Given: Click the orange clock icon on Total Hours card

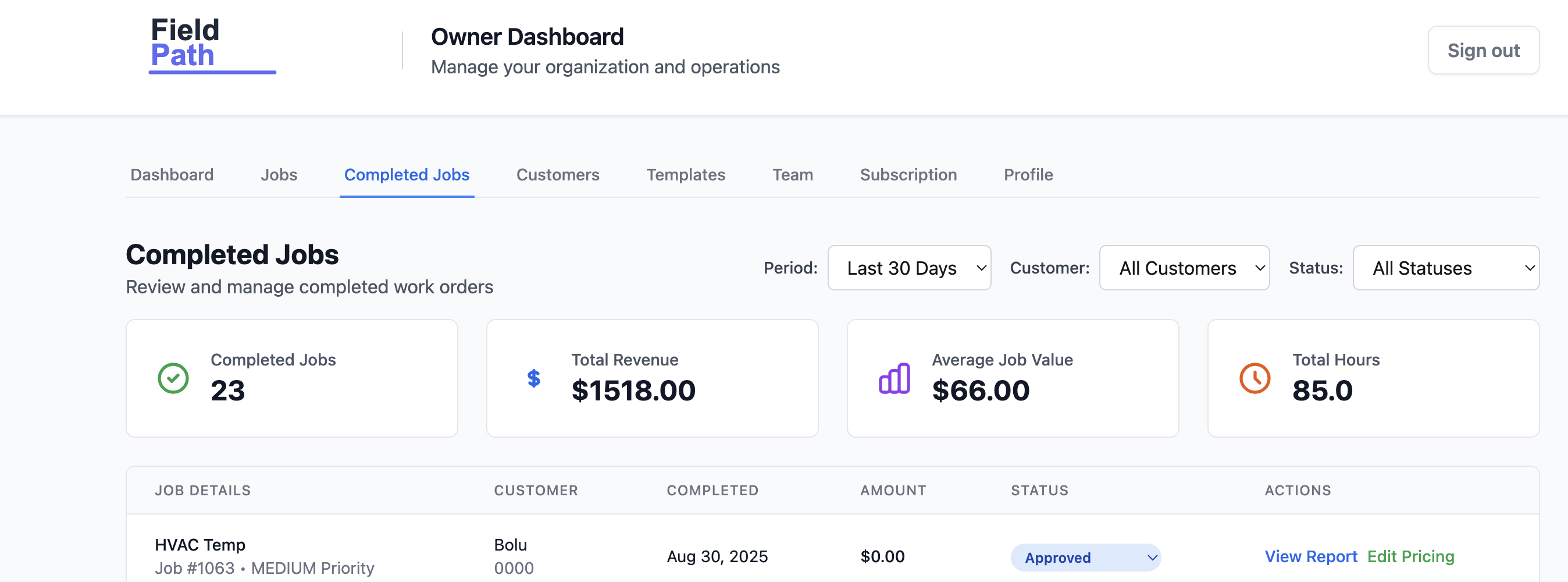Looking at the screenshot, I should coord(1254,378).
